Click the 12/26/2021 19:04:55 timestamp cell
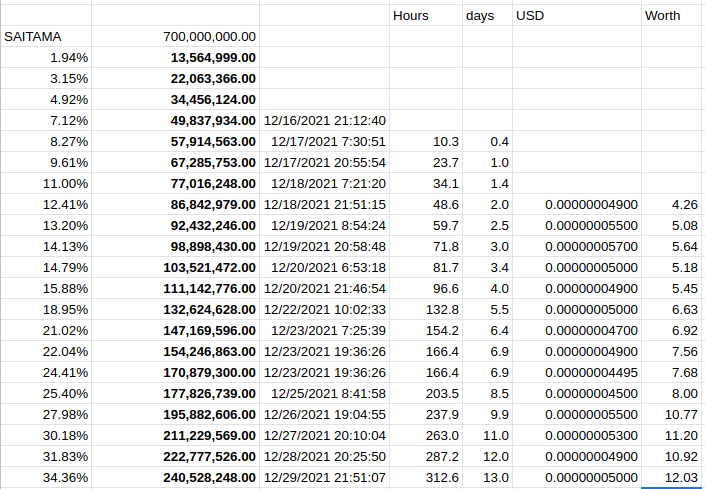Viewport: 705px width, 489px height. [324, 414]
